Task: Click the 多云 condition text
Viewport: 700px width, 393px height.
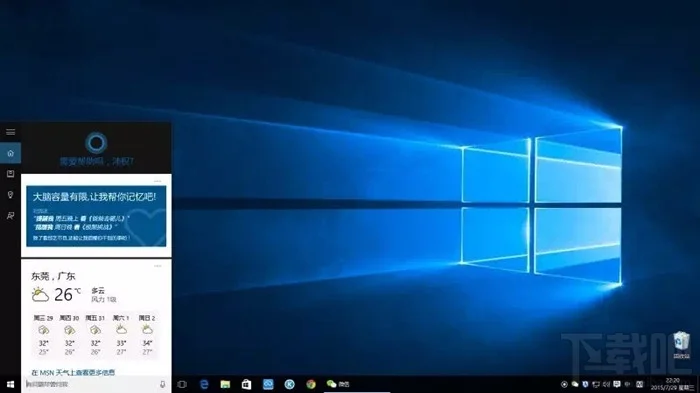Action: pos(98,290)
